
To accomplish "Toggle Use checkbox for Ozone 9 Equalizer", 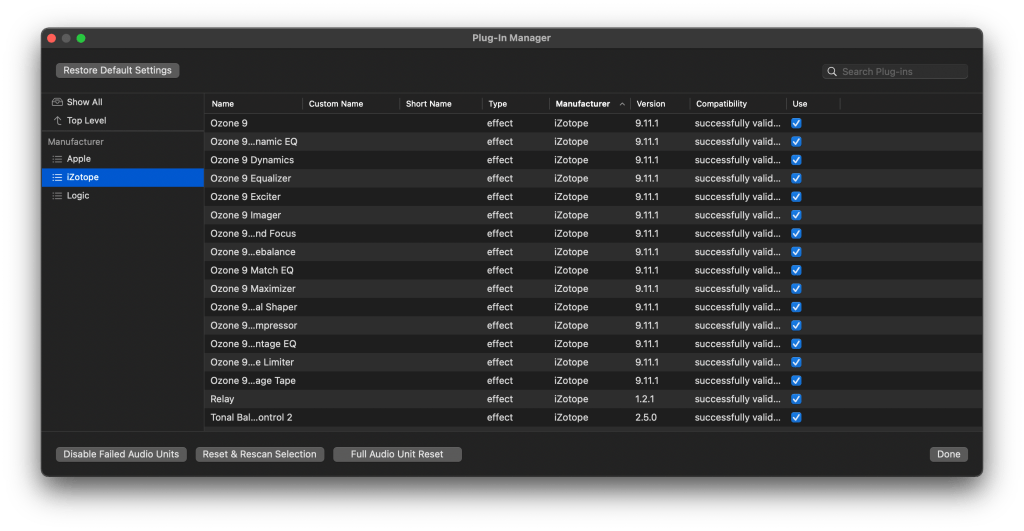I will coord(796,178).
